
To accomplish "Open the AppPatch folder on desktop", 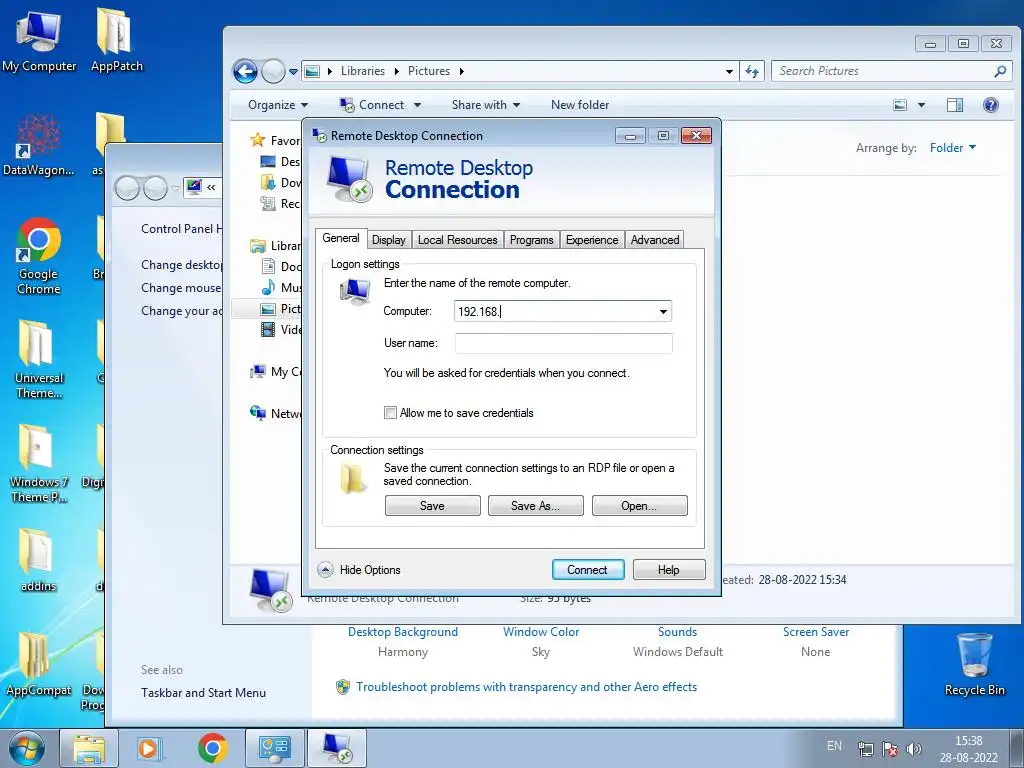I will (x=116, y=40).
